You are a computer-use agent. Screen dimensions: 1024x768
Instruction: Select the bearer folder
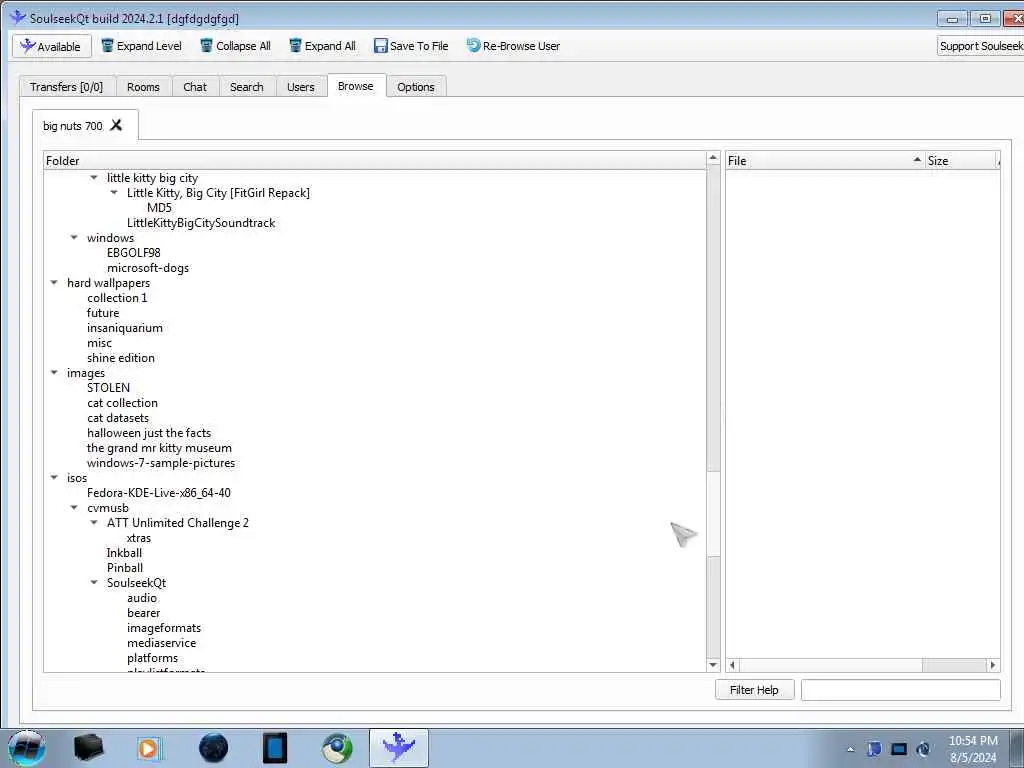tap(144, 613)
